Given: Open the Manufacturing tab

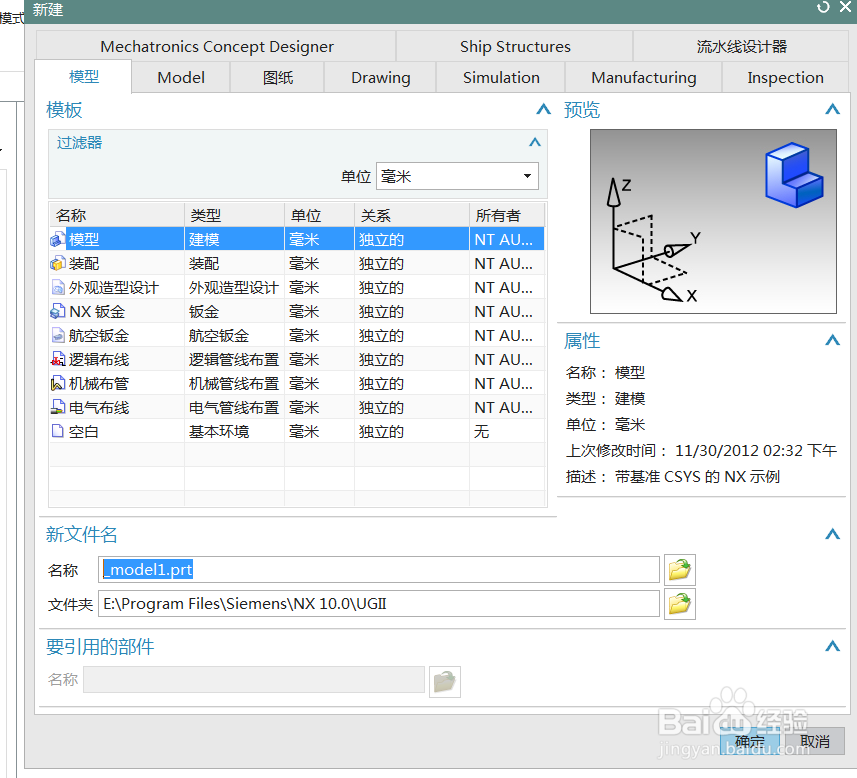Looking at the screenshot, I should [643, 78].
